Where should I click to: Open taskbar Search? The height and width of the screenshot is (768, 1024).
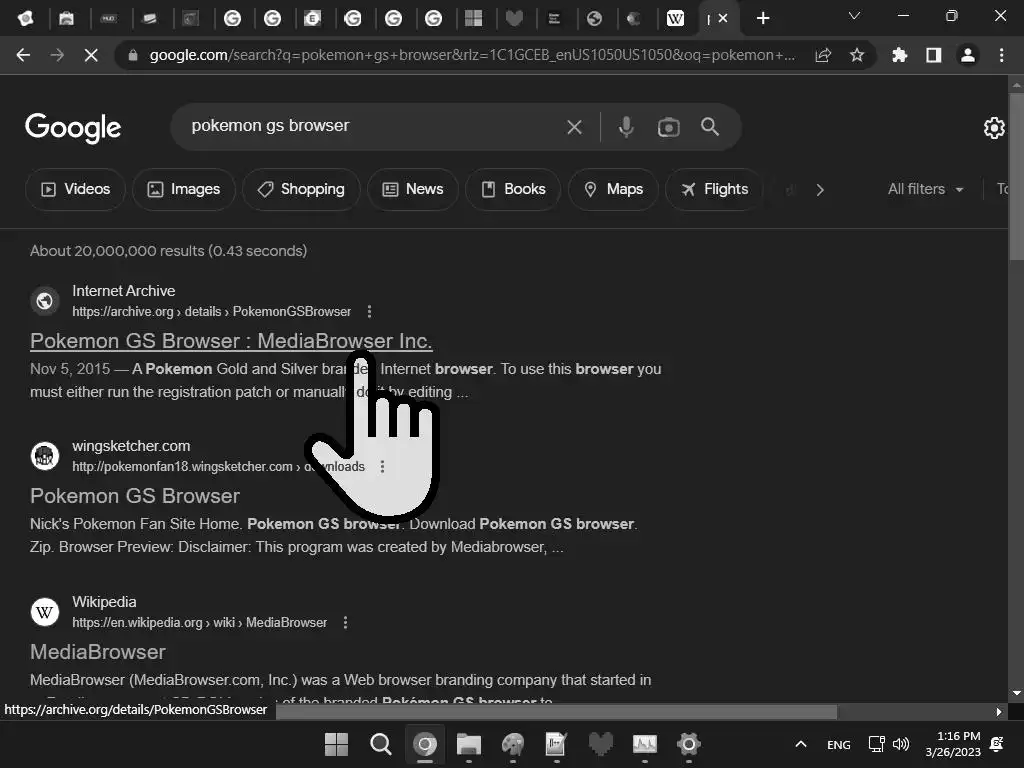[x=381, y=744]
